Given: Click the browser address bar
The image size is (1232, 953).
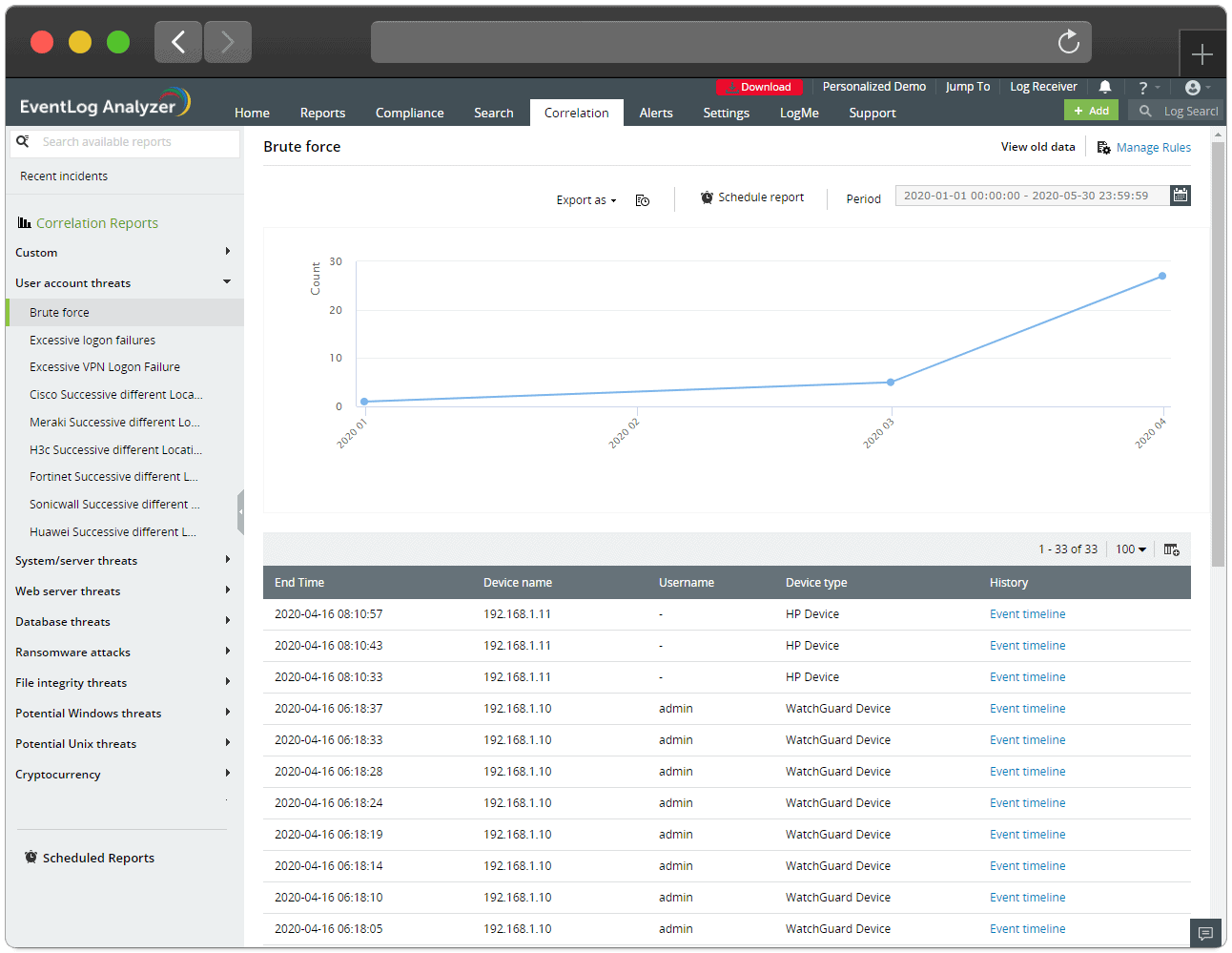Looking at the screenshot, I should click(x=731, y=42).
